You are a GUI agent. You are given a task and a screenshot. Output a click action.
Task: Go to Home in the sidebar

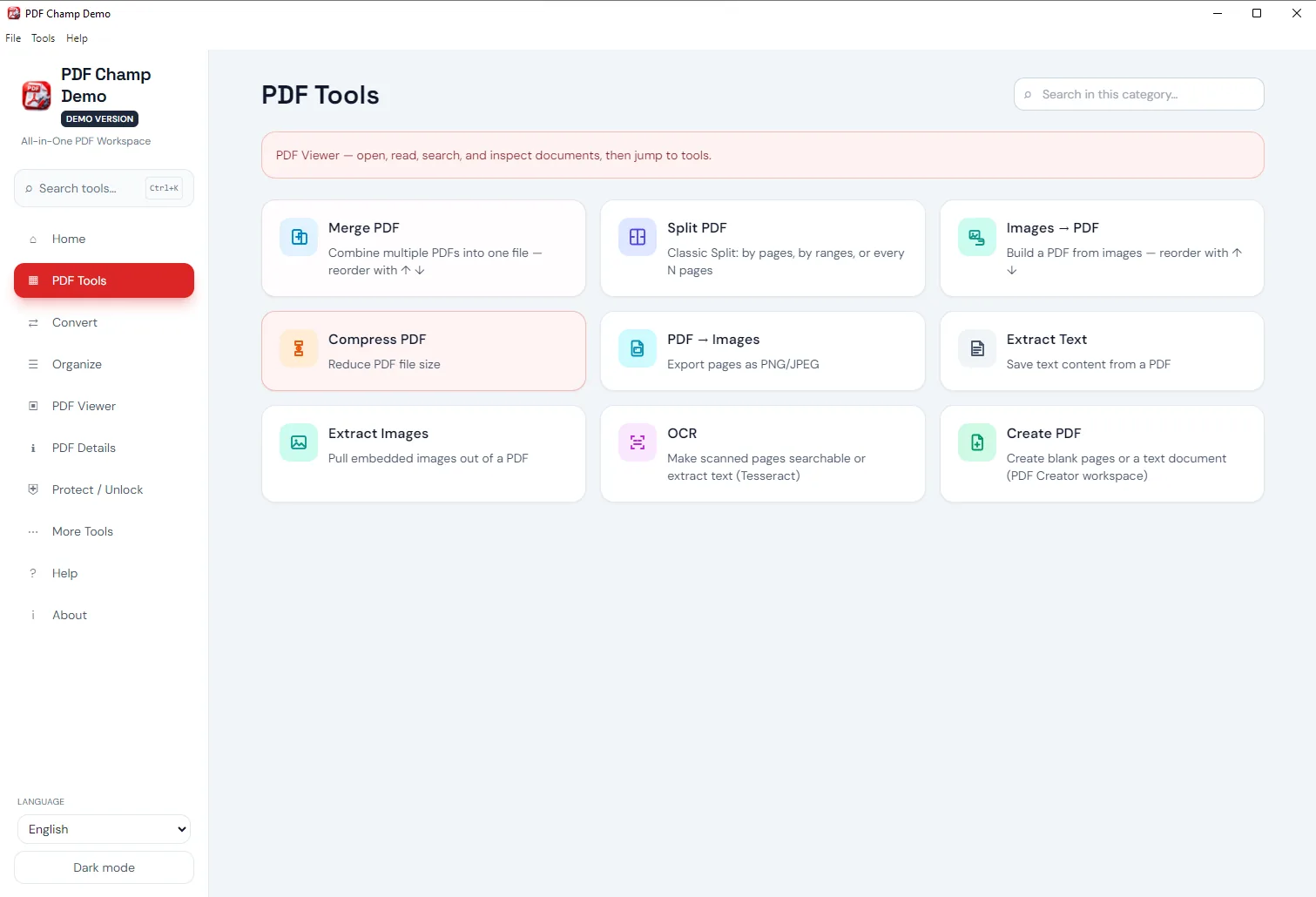pos(104,239)
